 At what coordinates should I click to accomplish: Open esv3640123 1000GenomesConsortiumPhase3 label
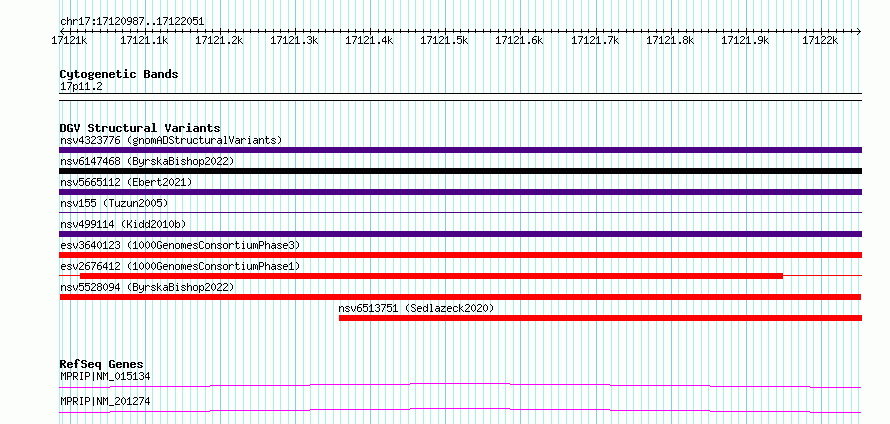(180, 245)
